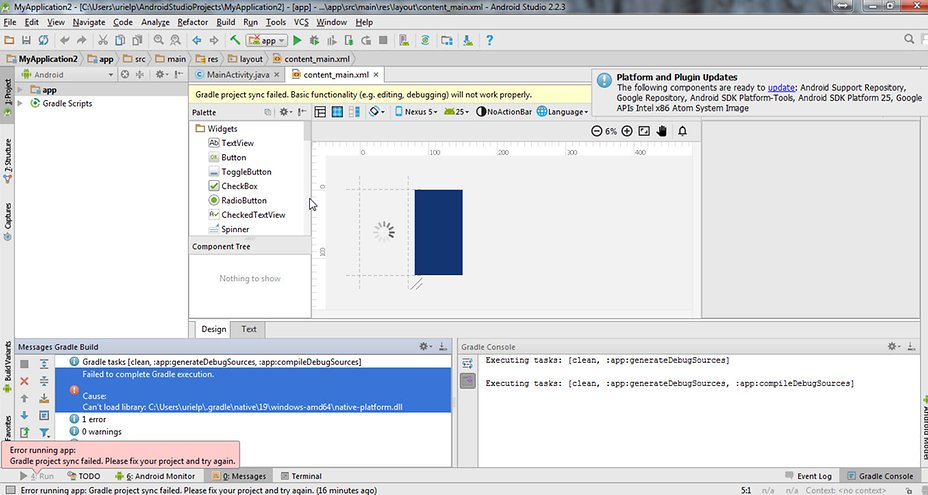
Task: Open the NoActionBar theme dropdown
Action: click(504, 111)
